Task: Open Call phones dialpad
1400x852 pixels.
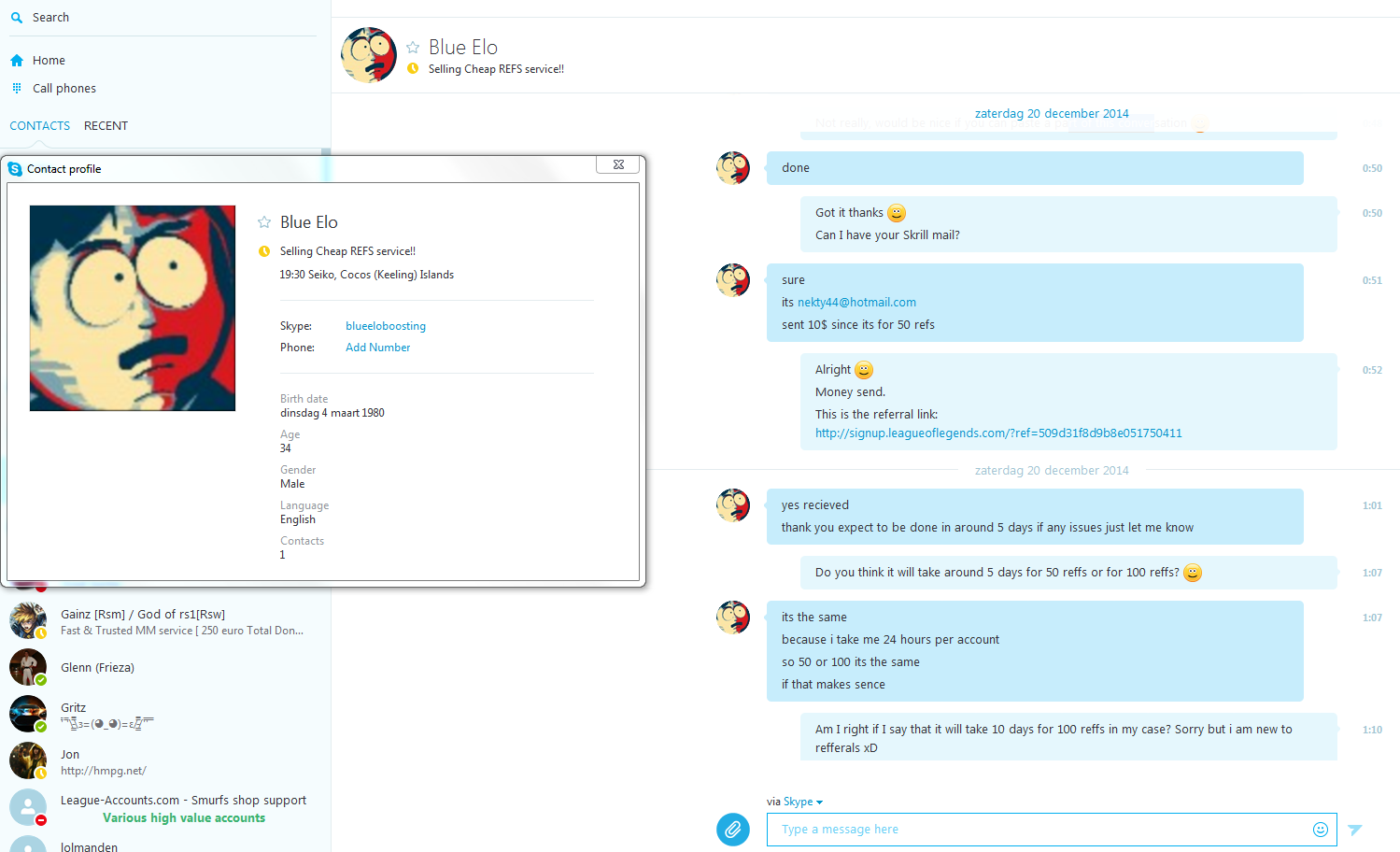Action: [x=64, y=89]
